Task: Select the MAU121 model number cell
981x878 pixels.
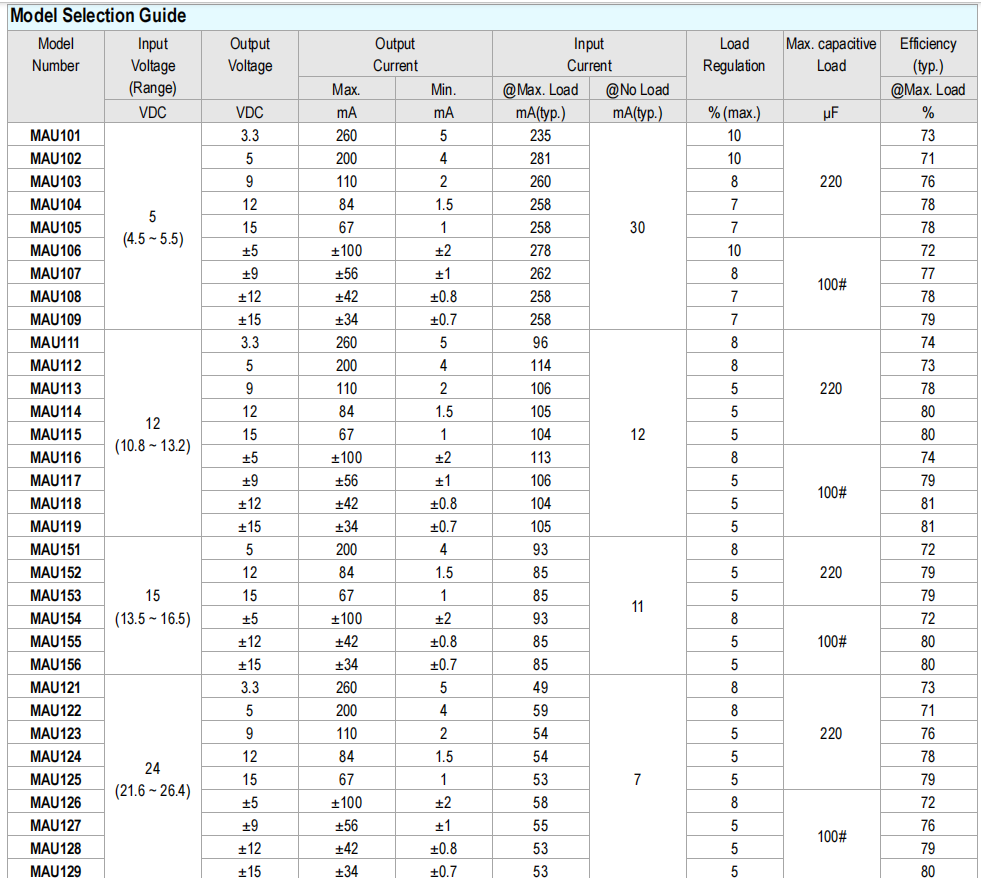Action: tap(56, 687)
